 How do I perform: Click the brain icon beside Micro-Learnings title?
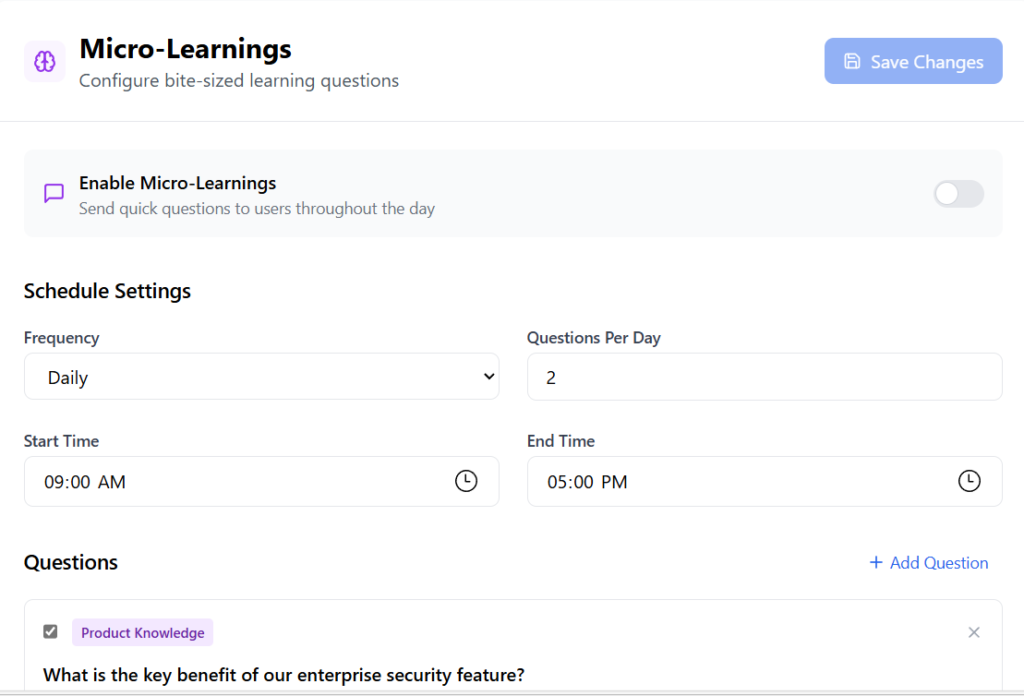click(x=44, y=62)
